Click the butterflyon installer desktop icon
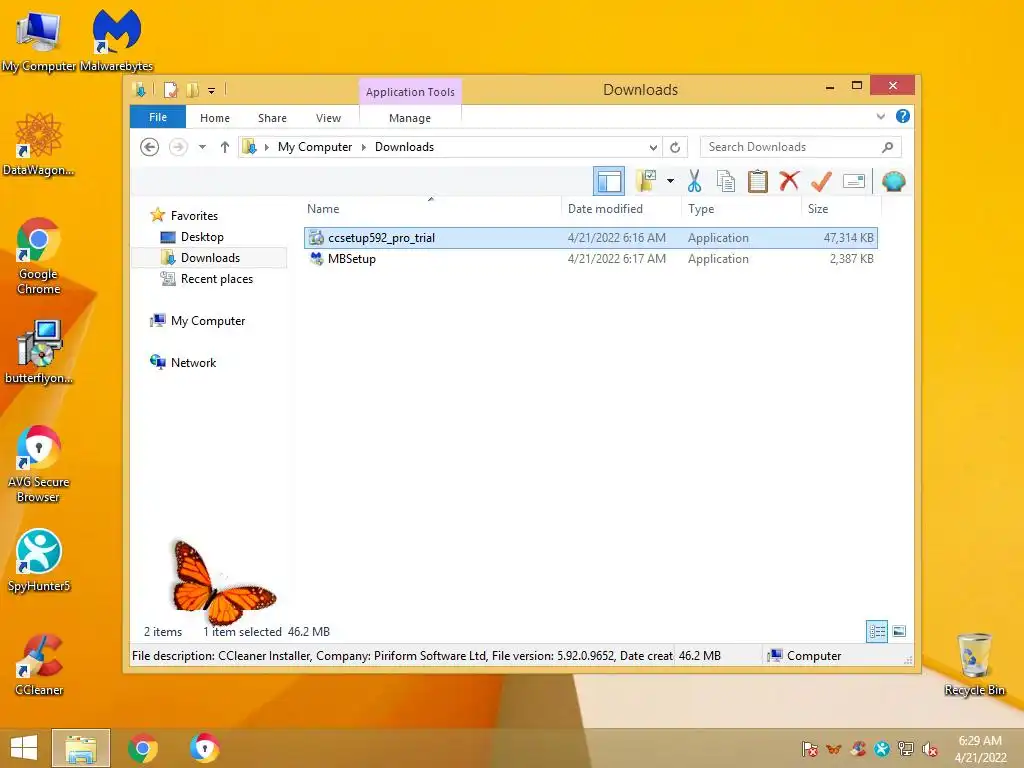Image resolution: width=1024 pixels, height=768 pixels. [39, 351]
